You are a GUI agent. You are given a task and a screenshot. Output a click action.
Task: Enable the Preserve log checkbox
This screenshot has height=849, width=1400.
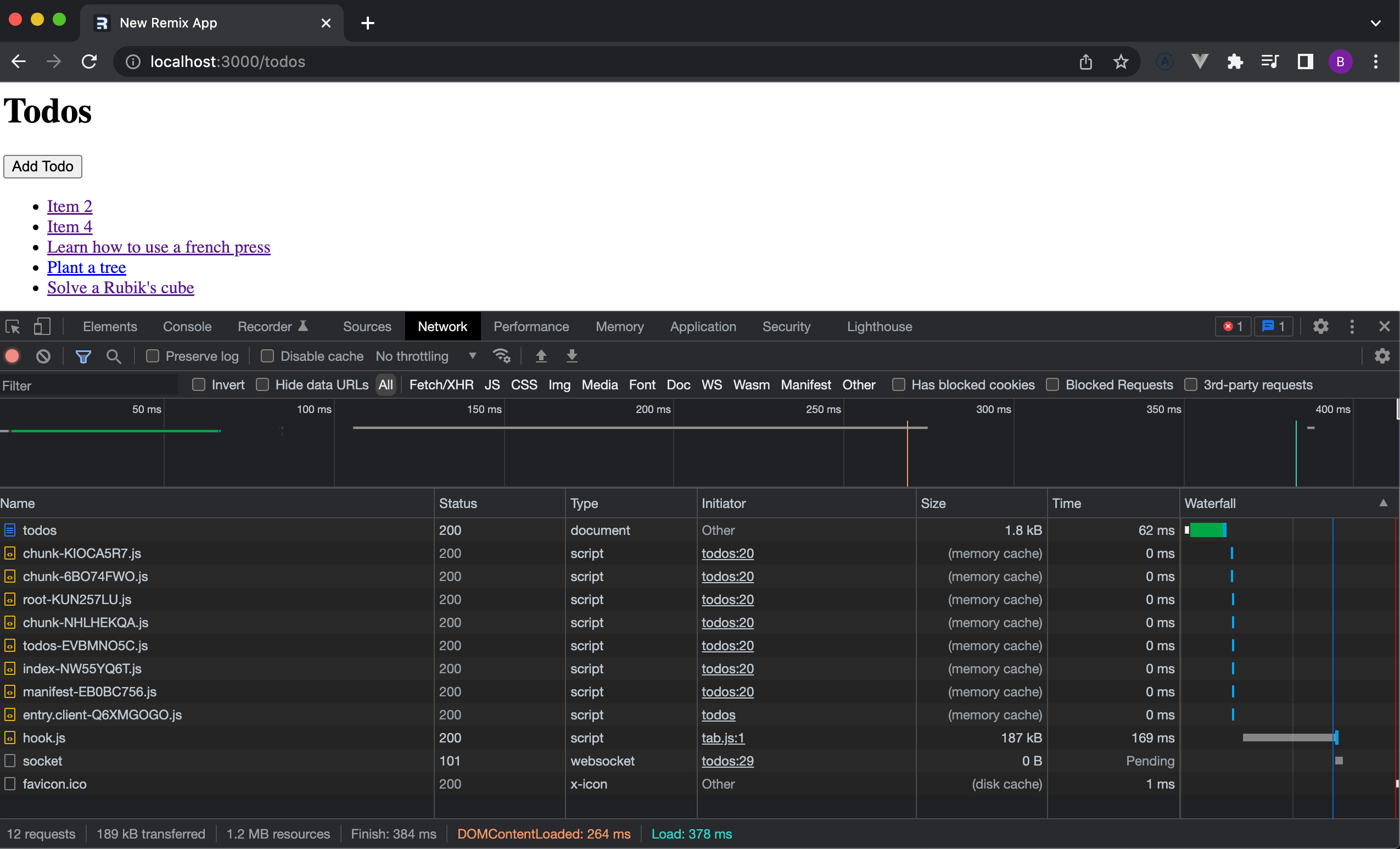[x=152, y=356]
